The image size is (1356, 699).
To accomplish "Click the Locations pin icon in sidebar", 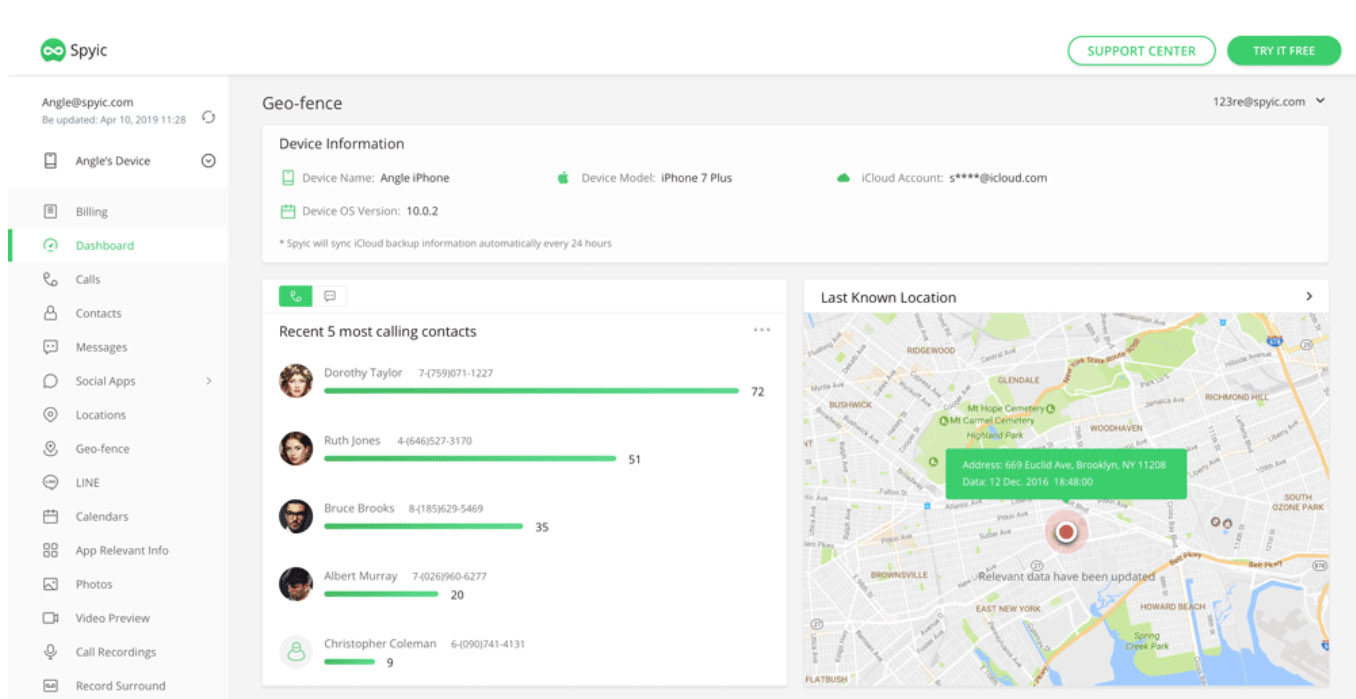I will [x=50, y=415].
